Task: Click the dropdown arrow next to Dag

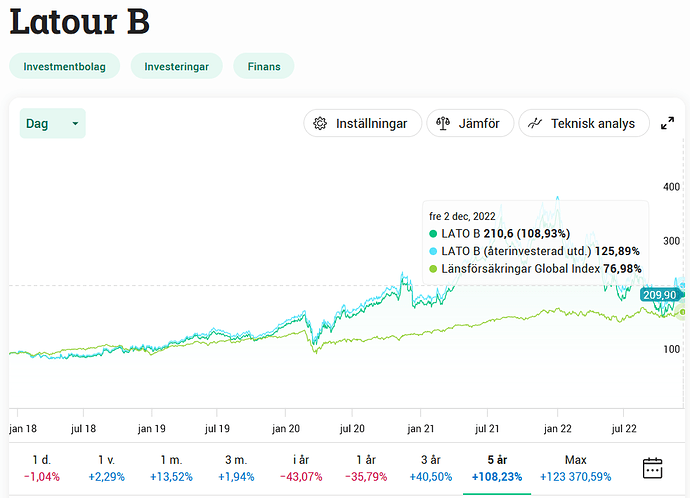Action: click(75, 124)
